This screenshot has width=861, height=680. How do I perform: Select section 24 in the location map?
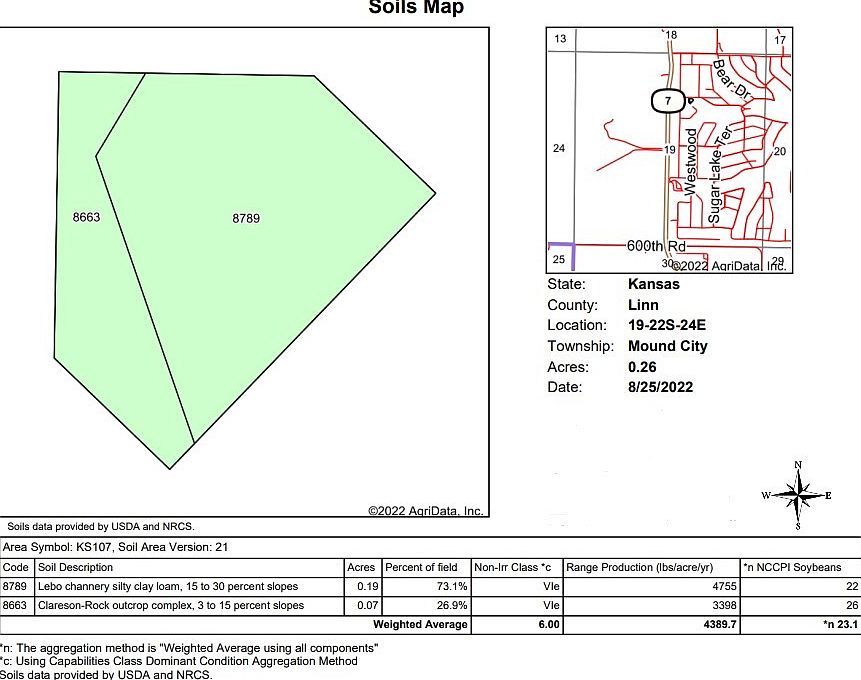pos(558,148)
